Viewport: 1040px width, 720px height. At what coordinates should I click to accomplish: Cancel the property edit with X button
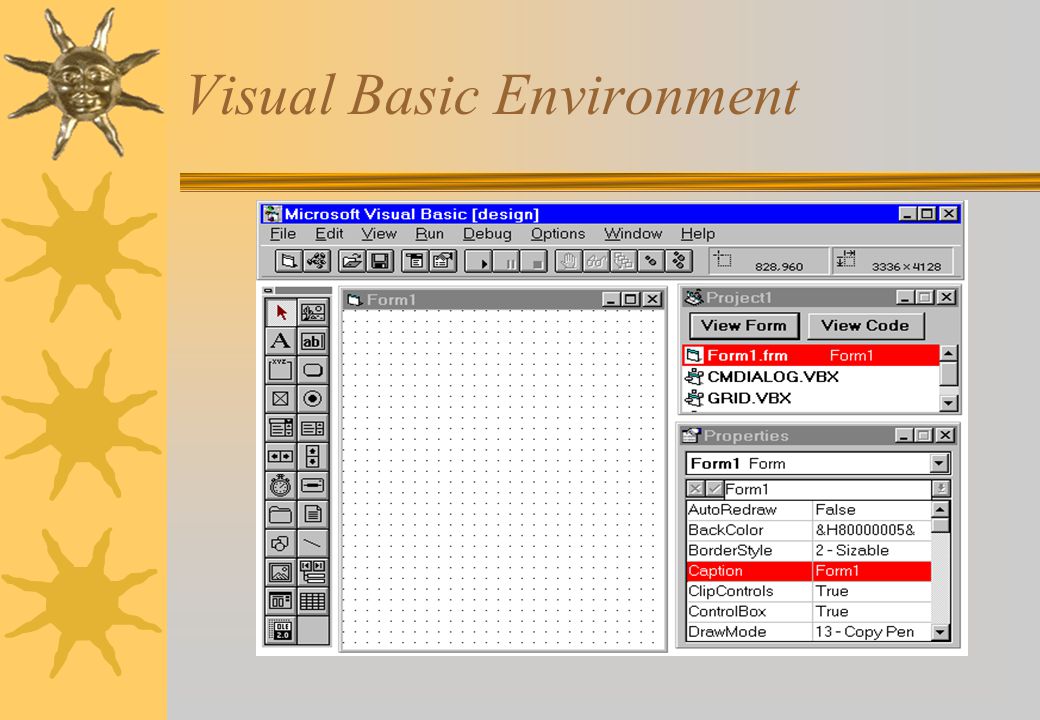694,489
